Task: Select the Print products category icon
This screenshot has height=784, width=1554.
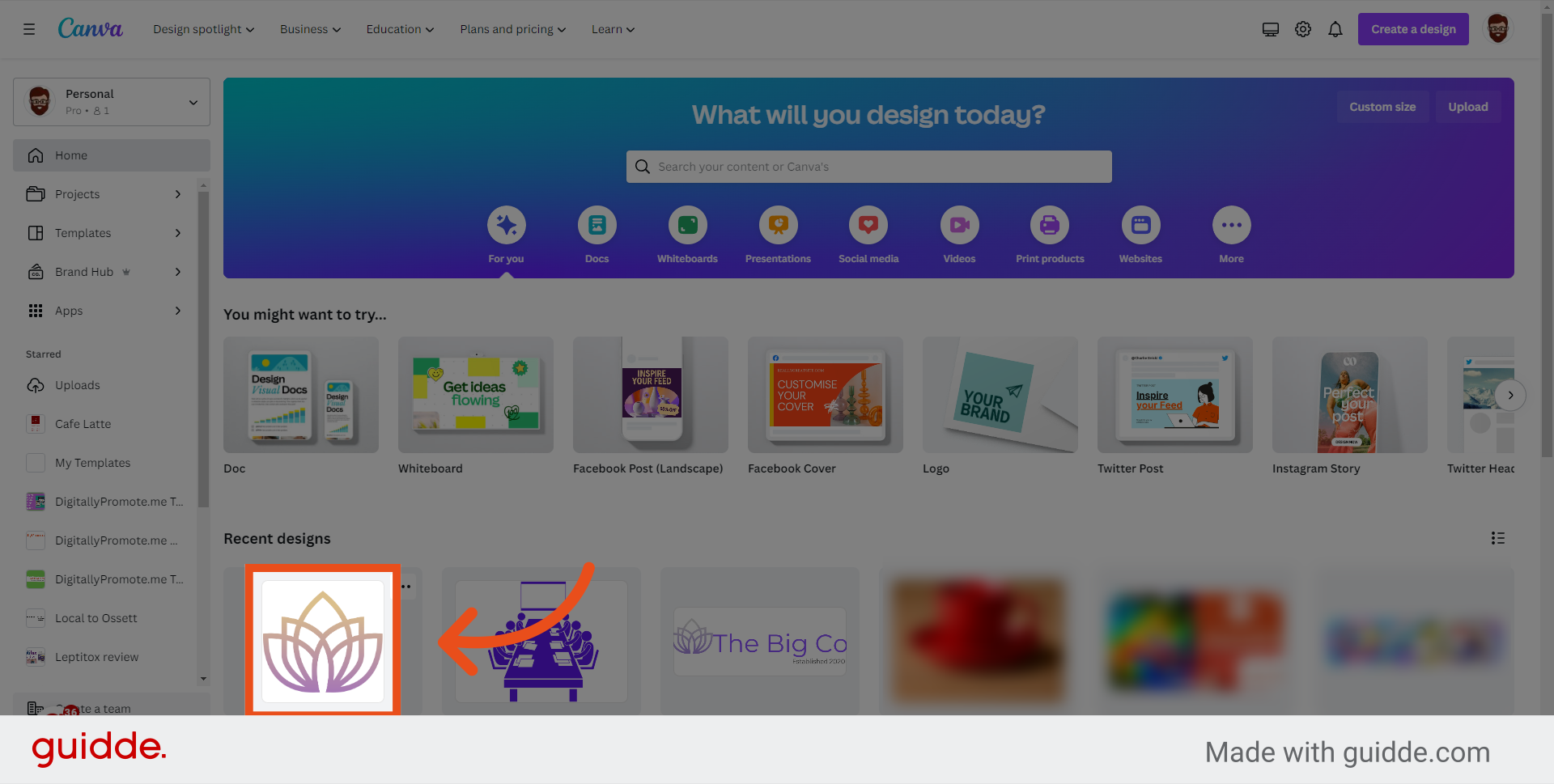Action: pyautogui.click(x=1050, y=225)
